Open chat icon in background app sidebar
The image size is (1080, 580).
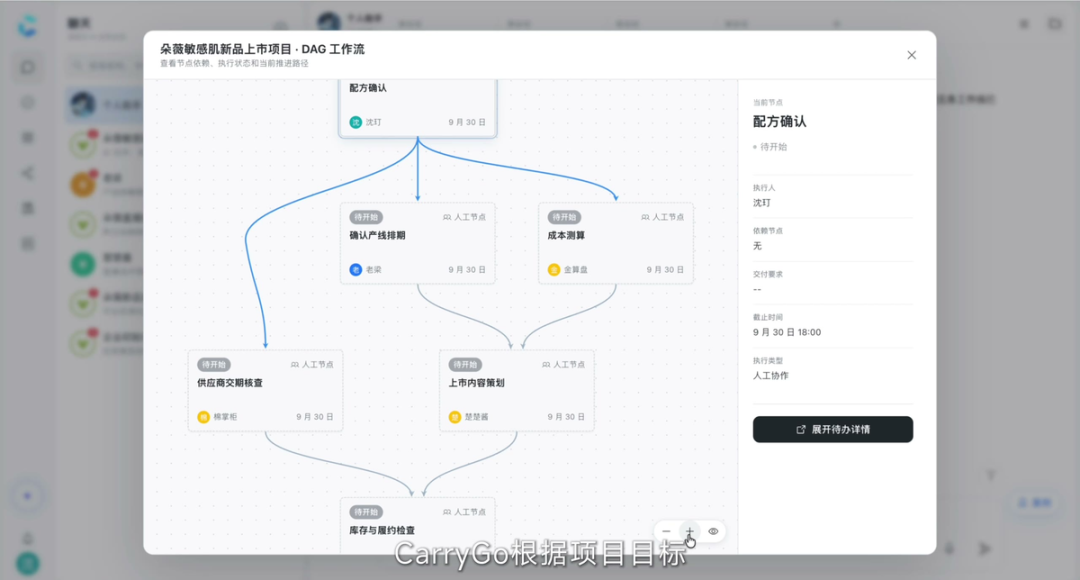[28, 68]
